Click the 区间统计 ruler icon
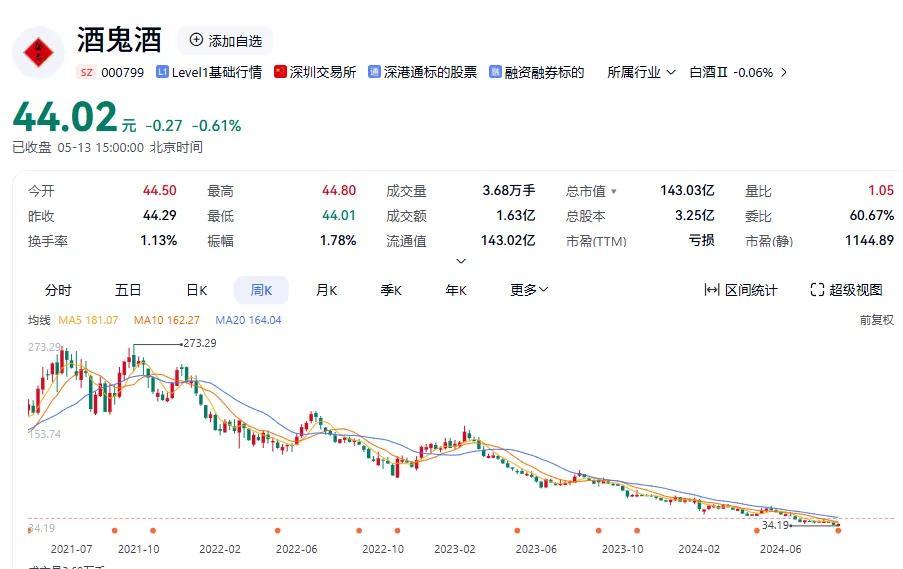Screen dimensions: 903x569 [712, 290]
